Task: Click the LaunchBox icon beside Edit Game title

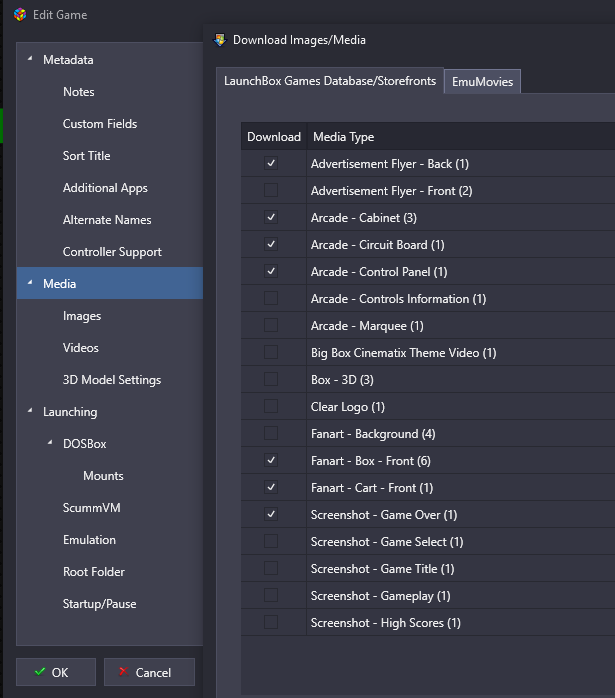Action: point(20,15)
